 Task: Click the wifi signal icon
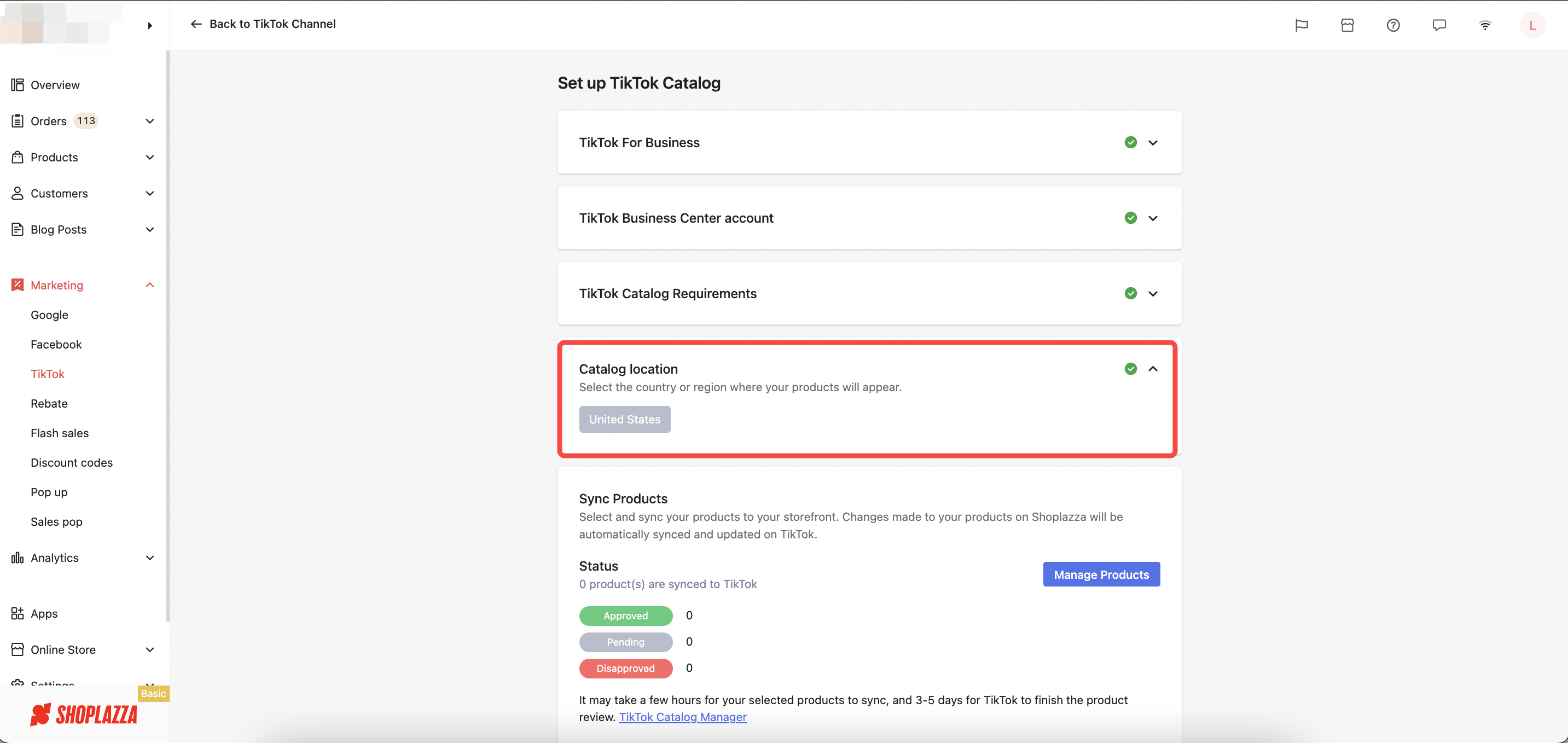tap(1485, 25)
